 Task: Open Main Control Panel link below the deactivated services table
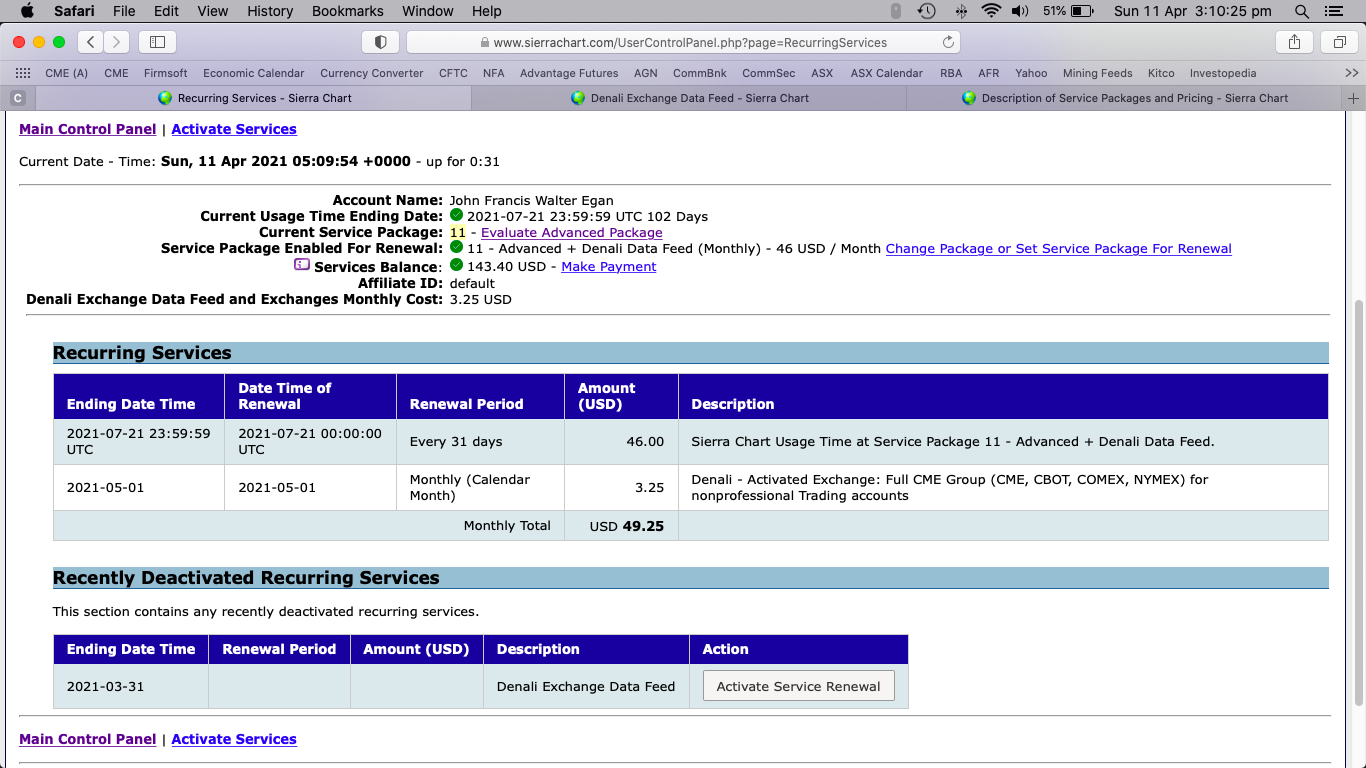pos(88,739)
